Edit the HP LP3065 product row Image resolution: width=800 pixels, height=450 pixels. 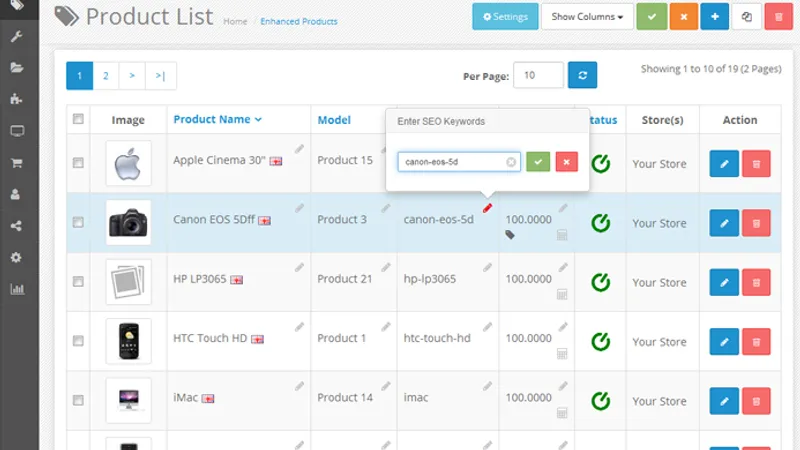[724, 282]
